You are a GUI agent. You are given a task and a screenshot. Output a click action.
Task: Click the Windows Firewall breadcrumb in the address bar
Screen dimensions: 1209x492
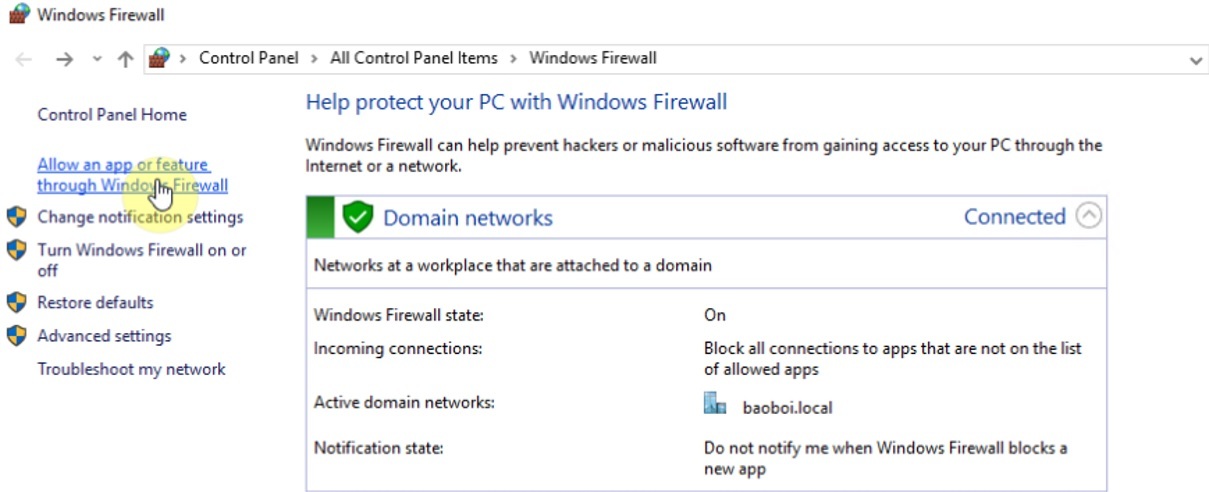tap(592, 58)
